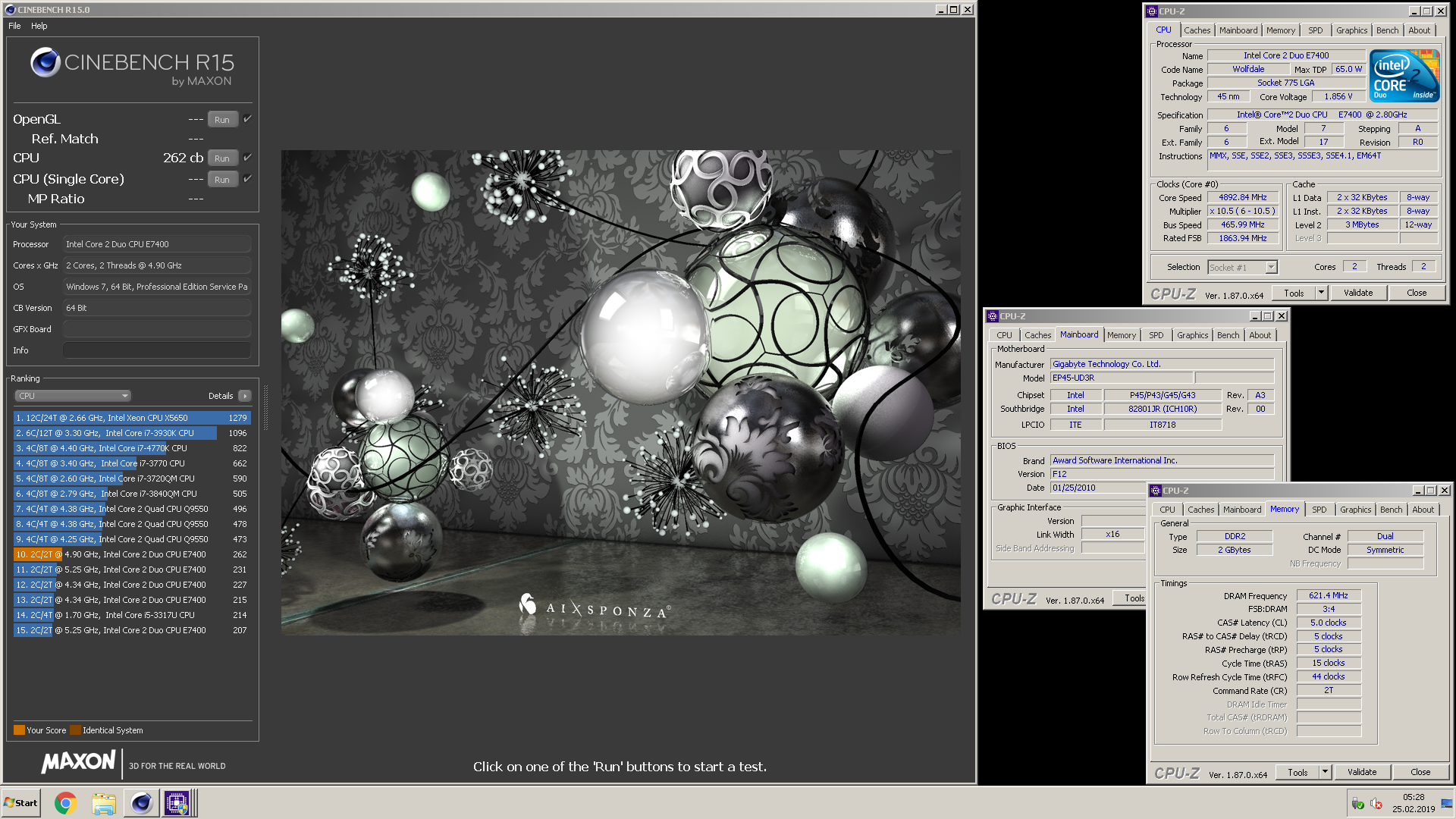
Task: Expand Tools dropdown arrow in CPU-Z CPU window
Action: tap(1321, 293)
